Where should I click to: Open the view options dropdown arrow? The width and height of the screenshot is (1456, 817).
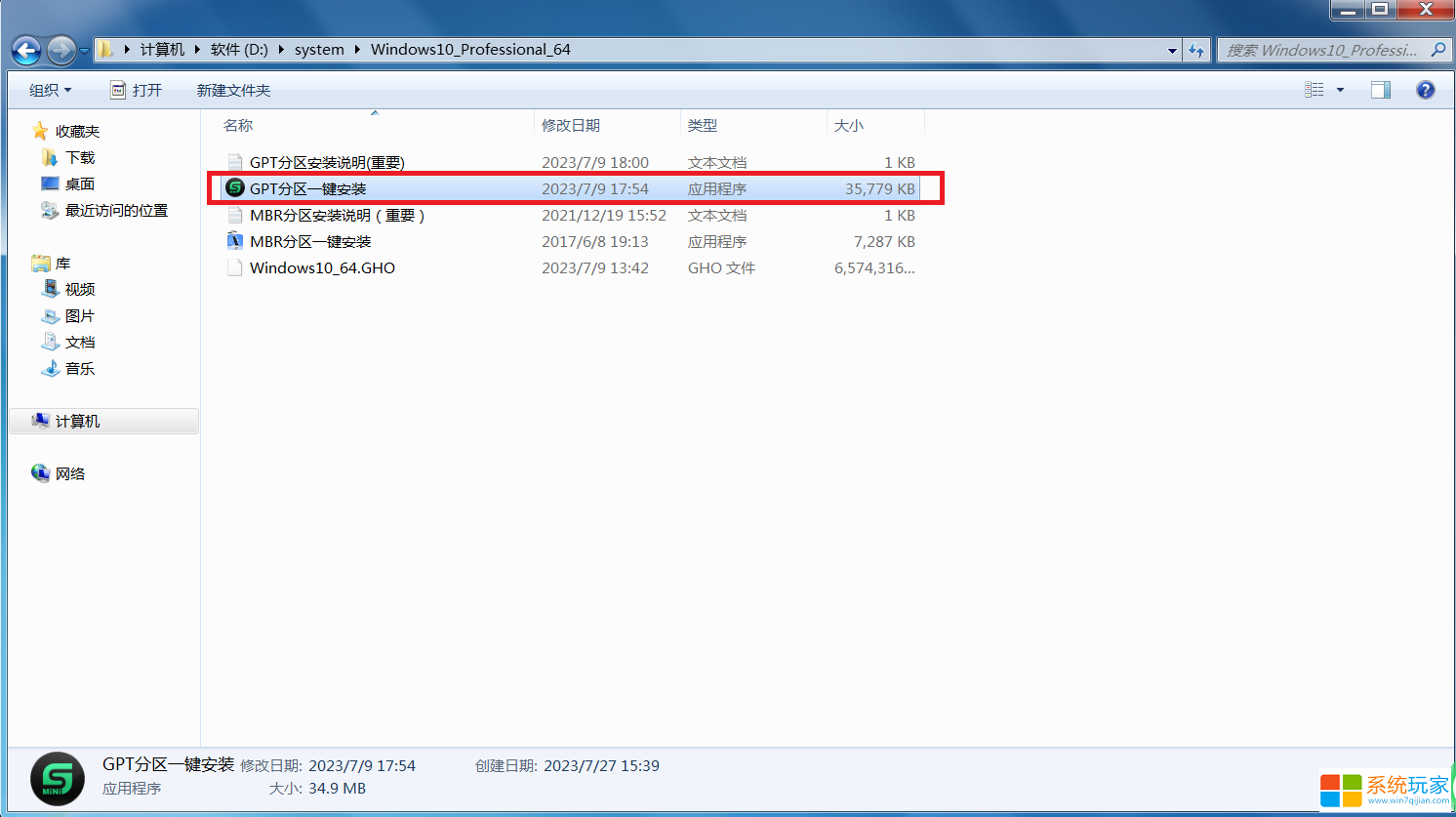point(1340,90)
